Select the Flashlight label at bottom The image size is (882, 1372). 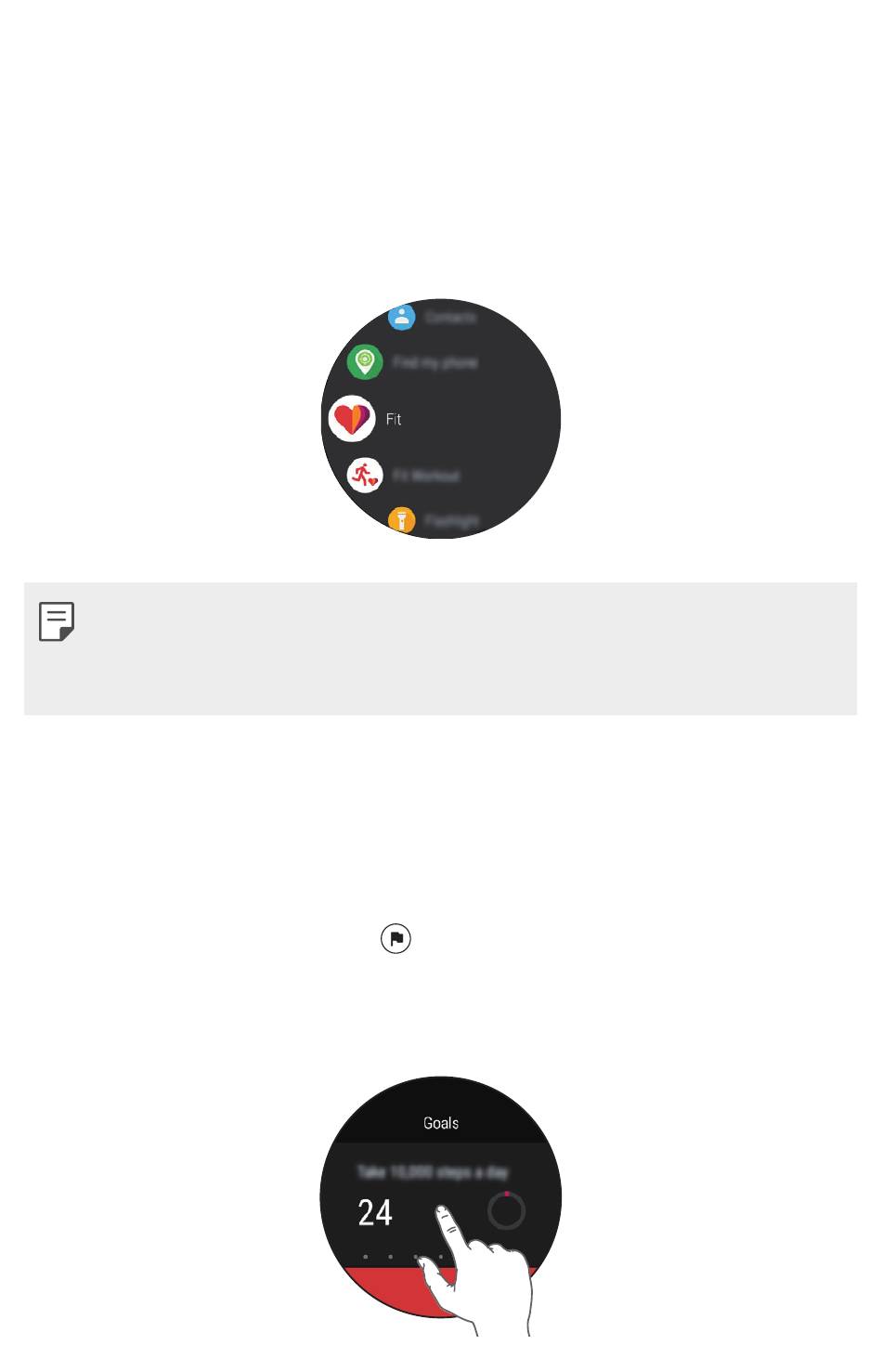pos(452,521)
